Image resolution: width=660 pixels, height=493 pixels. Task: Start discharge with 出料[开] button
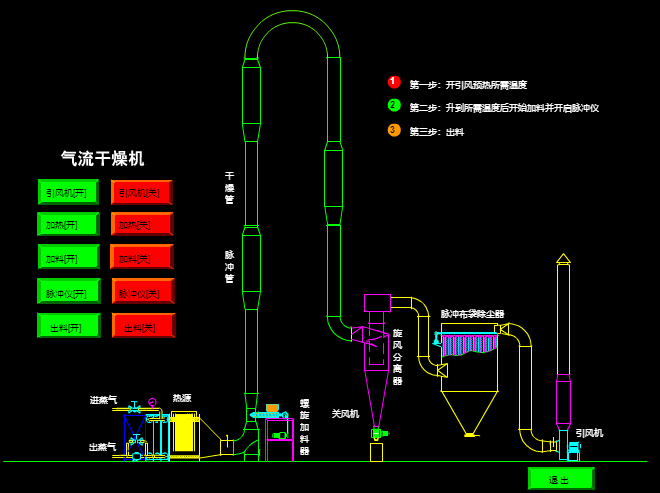(69, 325)
